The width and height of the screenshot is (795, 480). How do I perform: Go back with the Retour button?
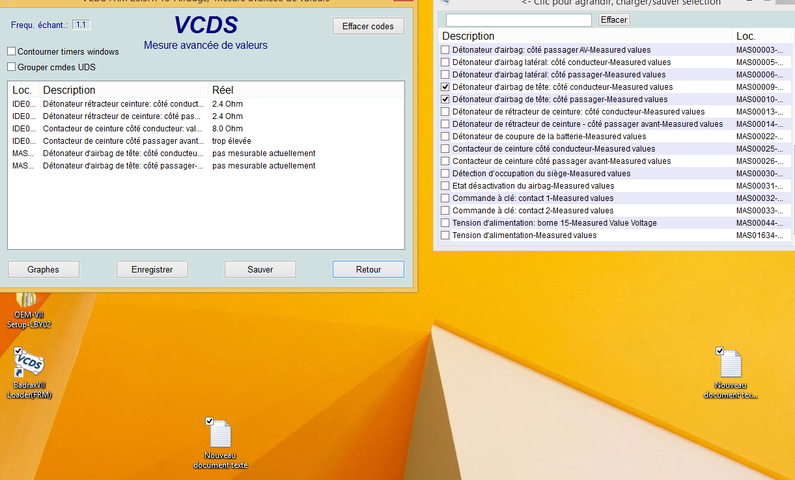pyautogui.click(x=369, y=270)
